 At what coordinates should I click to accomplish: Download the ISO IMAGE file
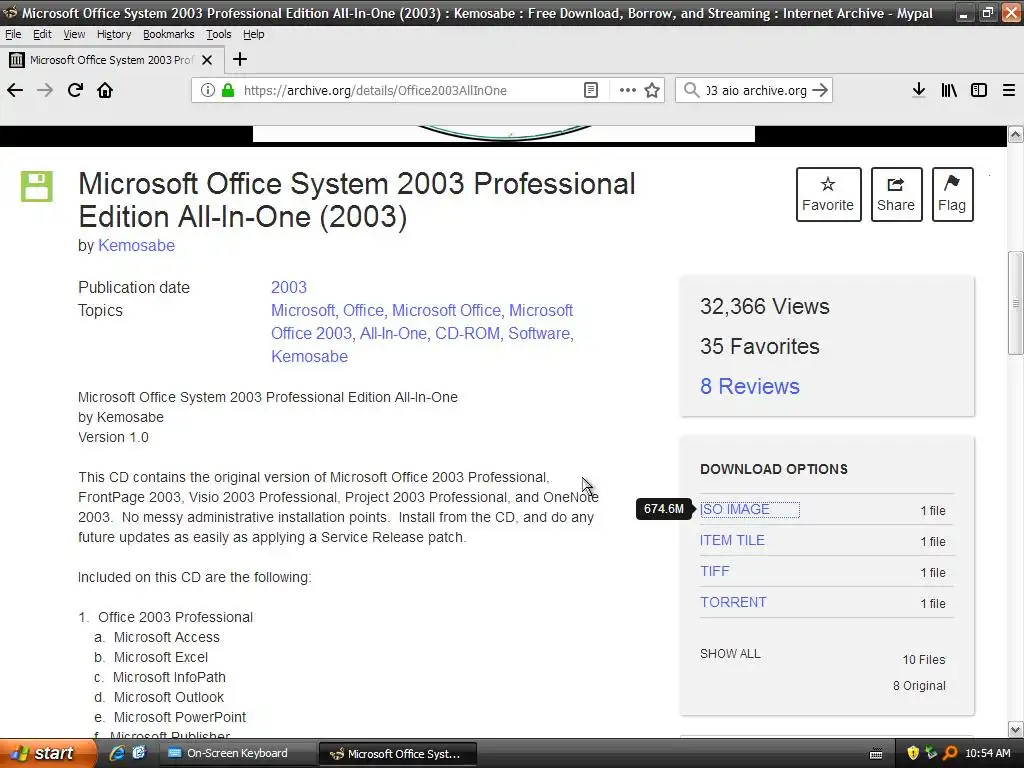[735, 509]
